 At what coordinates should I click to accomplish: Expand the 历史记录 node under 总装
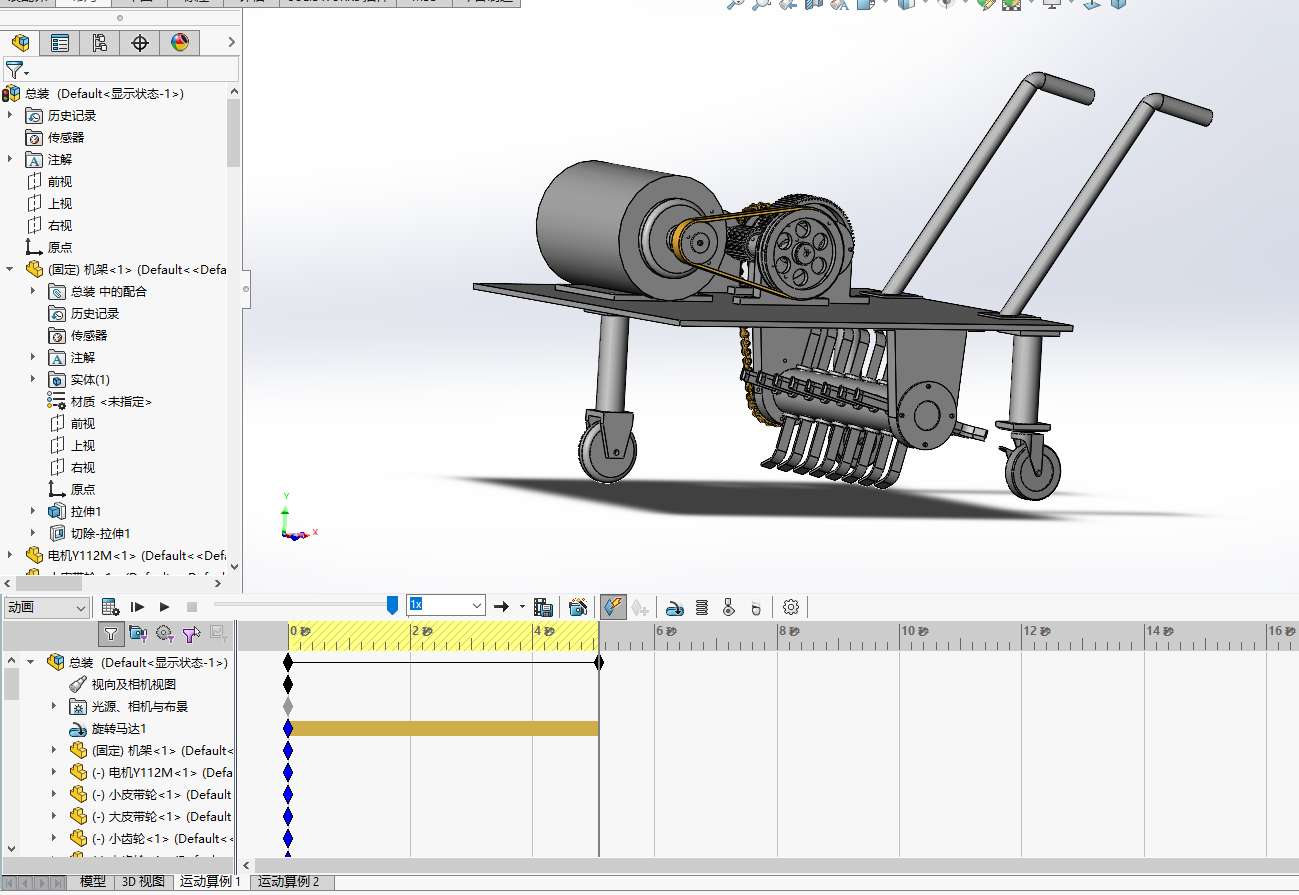(x=11, y=116)
